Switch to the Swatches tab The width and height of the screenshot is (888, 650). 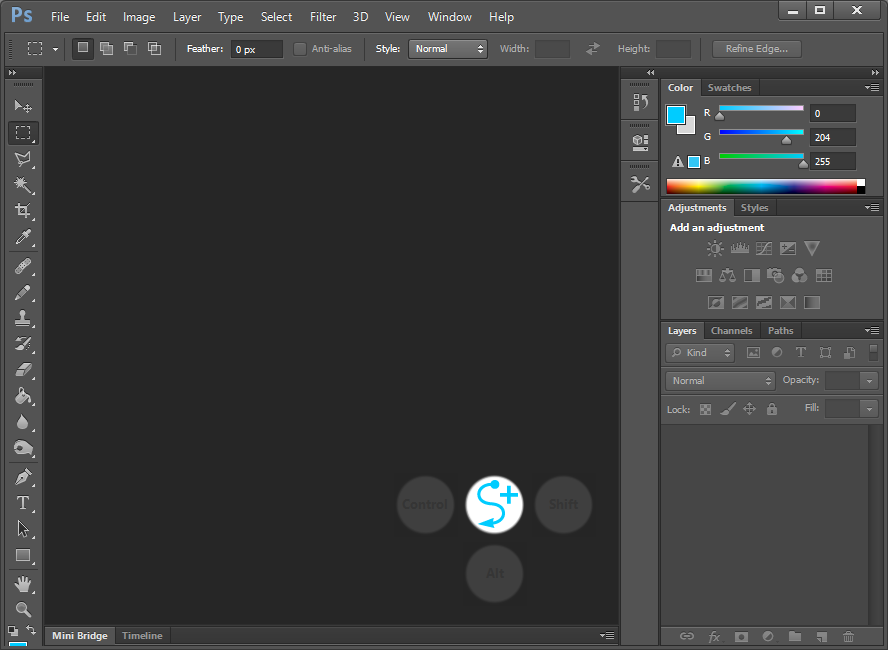[x=729, y=88]
